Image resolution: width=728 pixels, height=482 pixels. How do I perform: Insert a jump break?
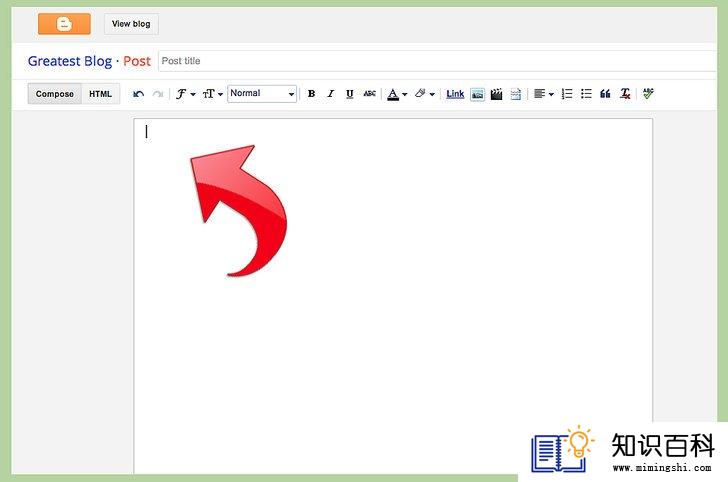point(516,94)
